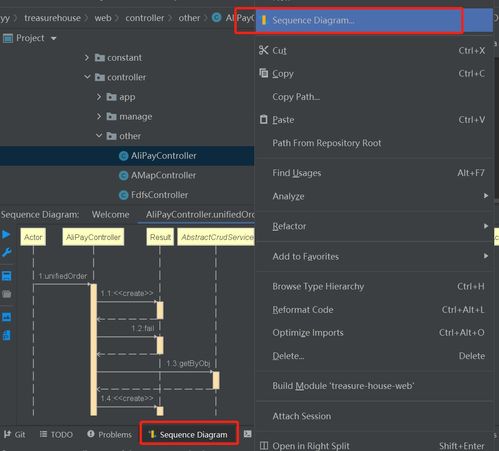Open the Project view dropdown
This screenshot has width=499, height=451.
(53, 38)
